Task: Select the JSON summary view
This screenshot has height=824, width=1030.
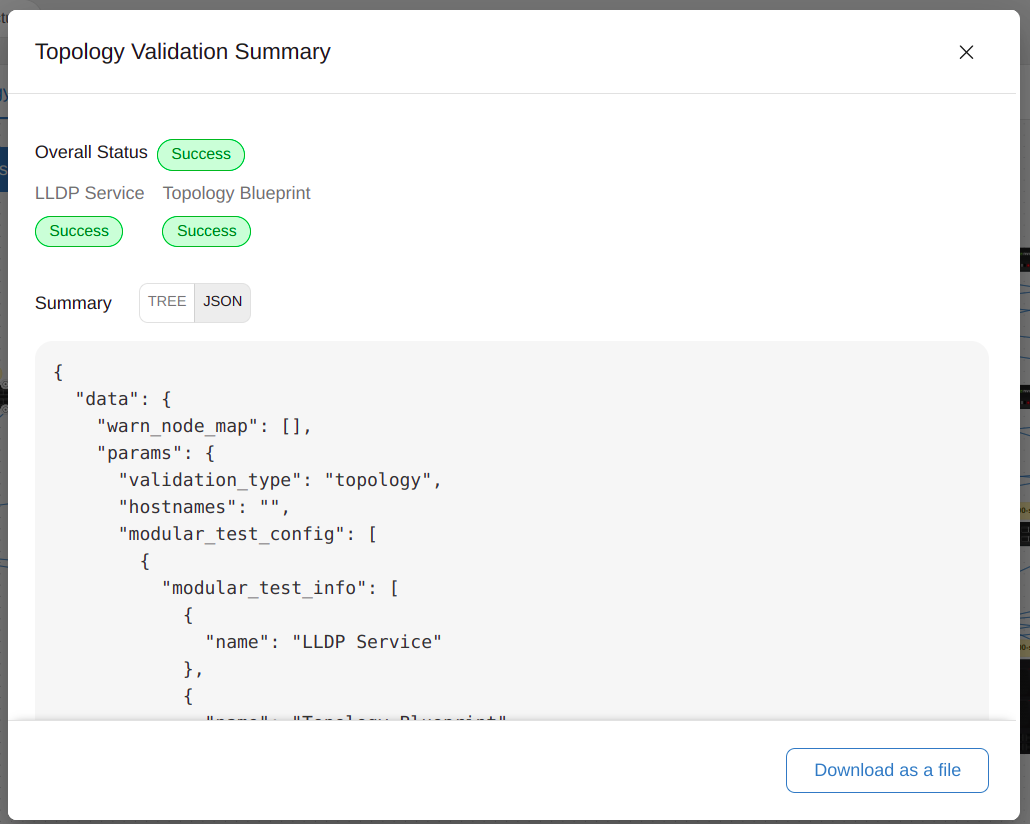Action: point(222,302)
